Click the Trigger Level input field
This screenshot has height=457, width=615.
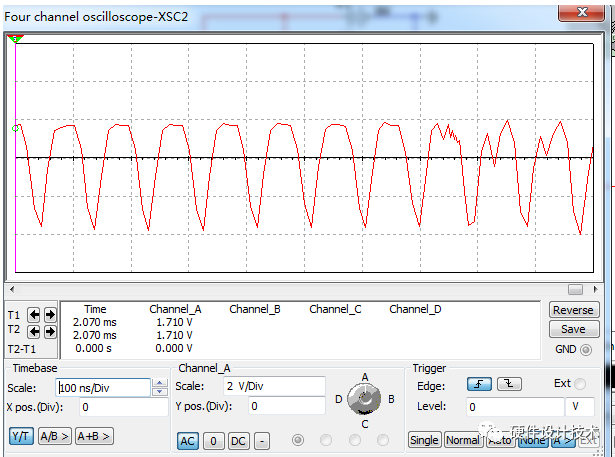515,407
